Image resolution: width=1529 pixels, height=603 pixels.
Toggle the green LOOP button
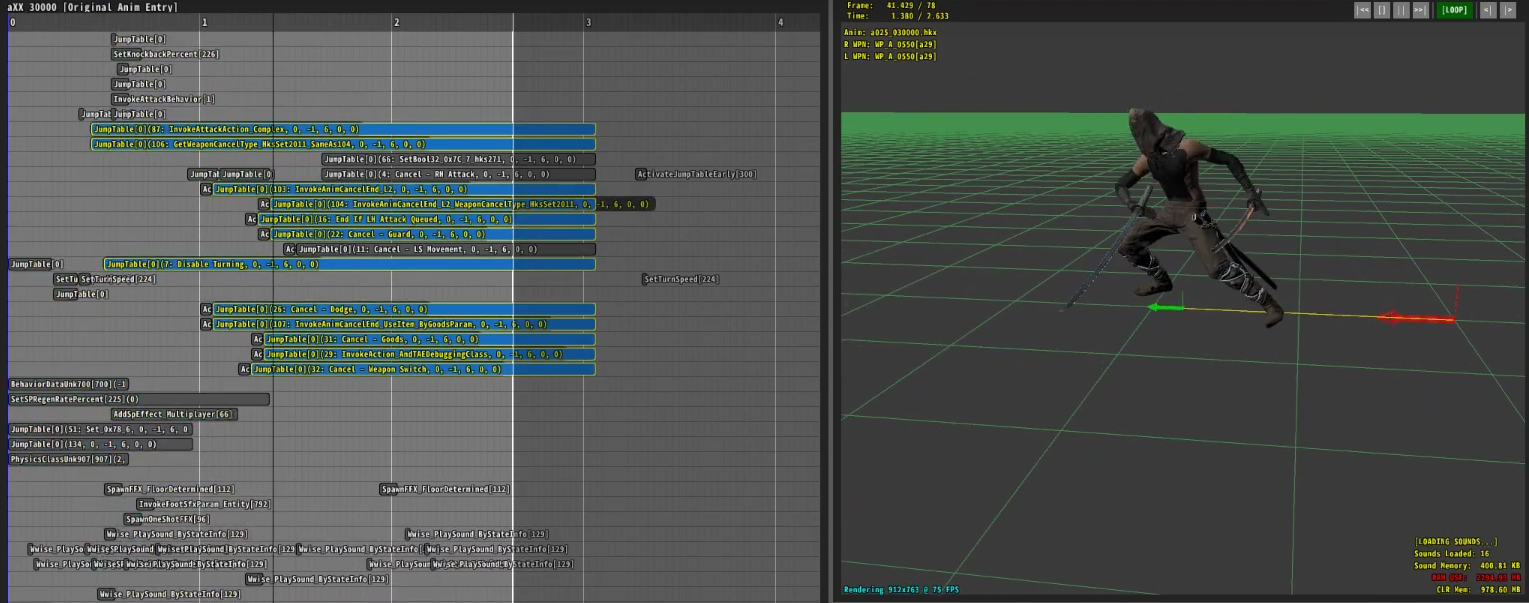click(1453, 10)
